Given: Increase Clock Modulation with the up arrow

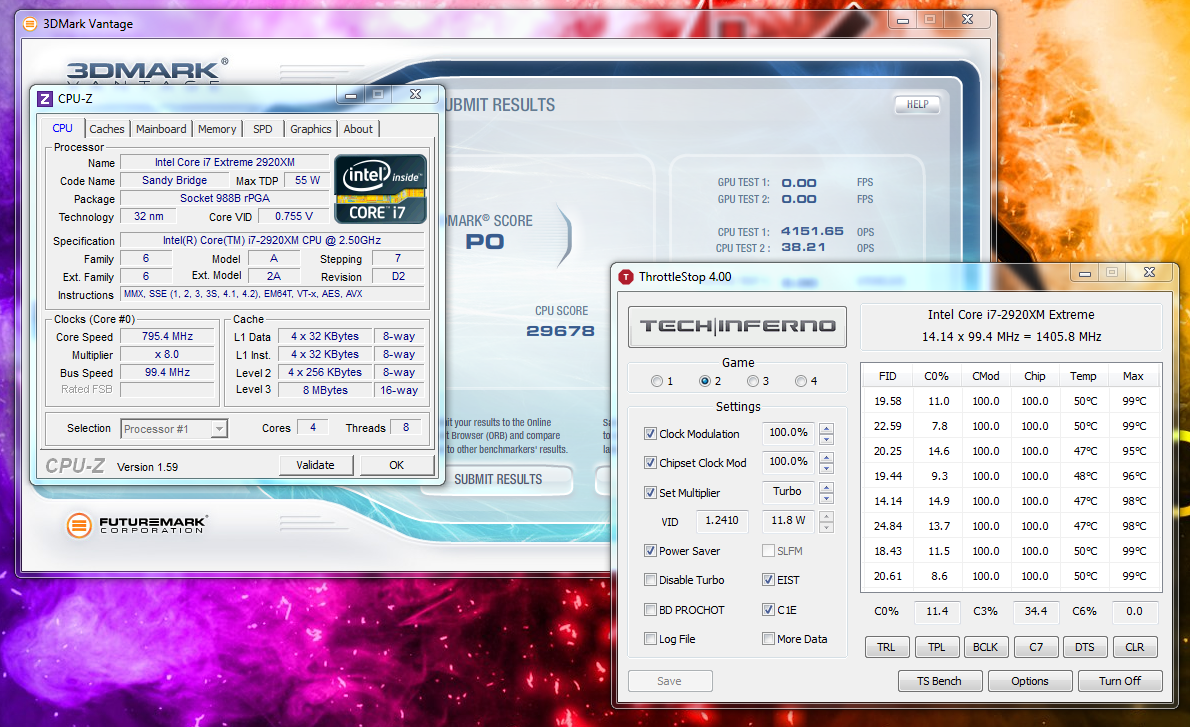Looking at the screenshot, I should (x=826, y=428).
